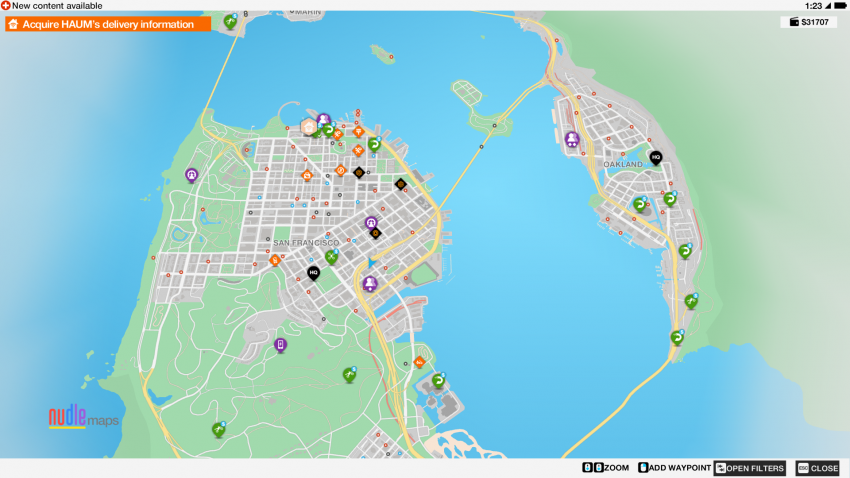Click the green arrow marker left of Oakland's coliseum
Viewport: 850px width, 478px height.
tap(640, 205)
